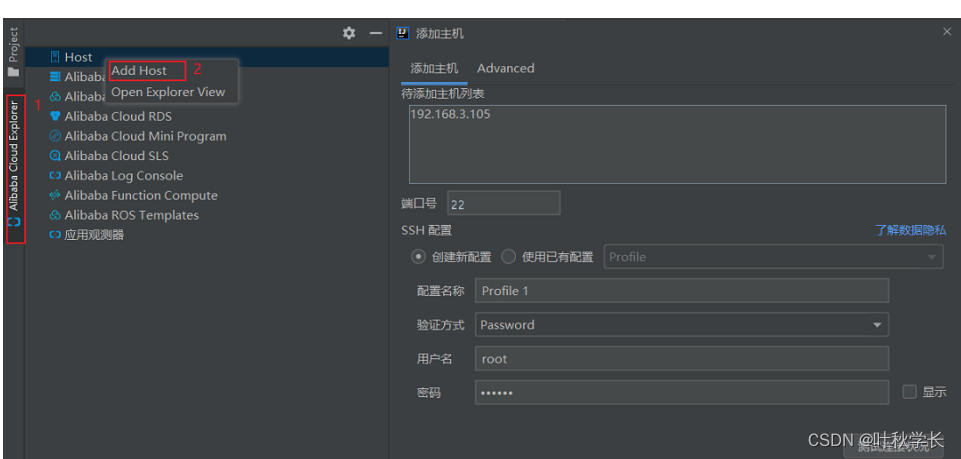Image resolution: width=961 pixels, height=459 pixels.
Task: Click the 端口号 port field showing 22
Action: pyautogui.click(x=504, y=203)
